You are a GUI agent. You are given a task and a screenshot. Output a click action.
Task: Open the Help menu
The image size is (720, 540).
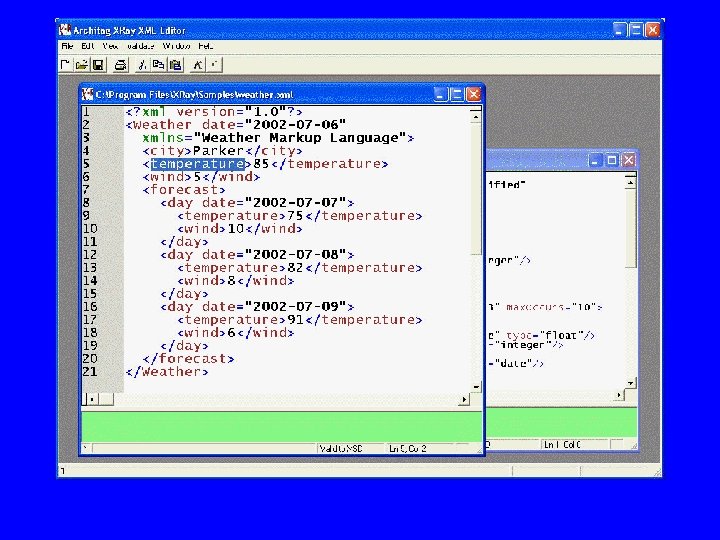click(x=206, y=46)
